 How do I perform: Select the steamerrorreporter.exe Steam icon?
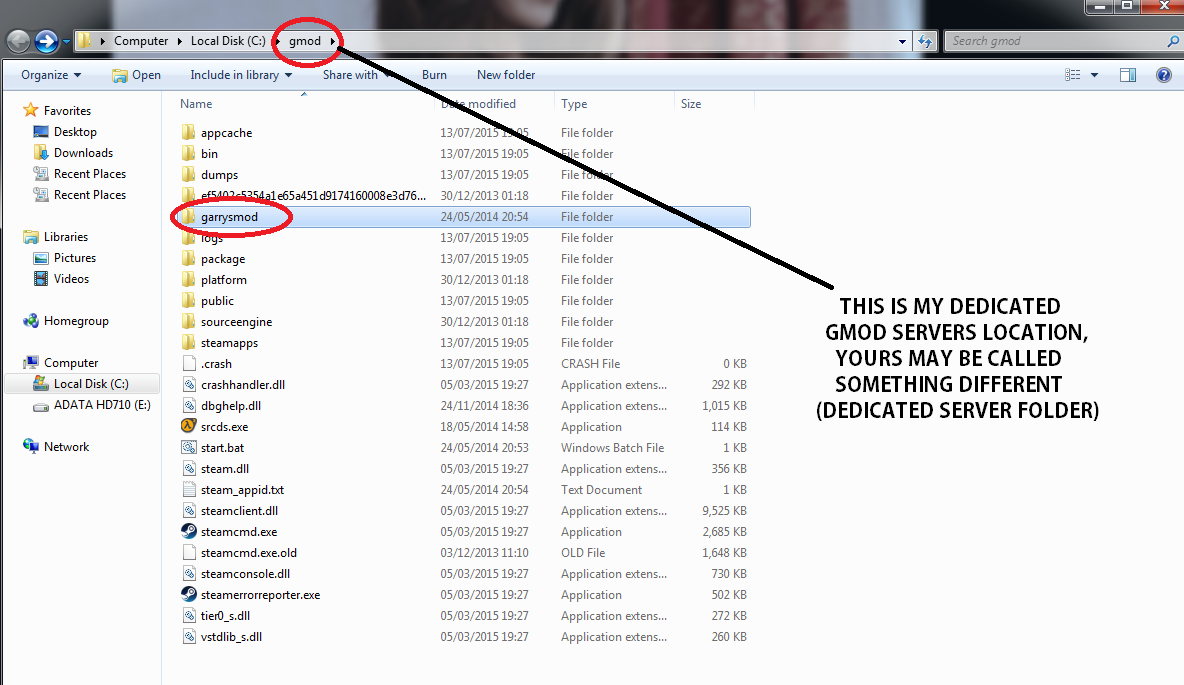pyautogui.click(x=189, y=594)
